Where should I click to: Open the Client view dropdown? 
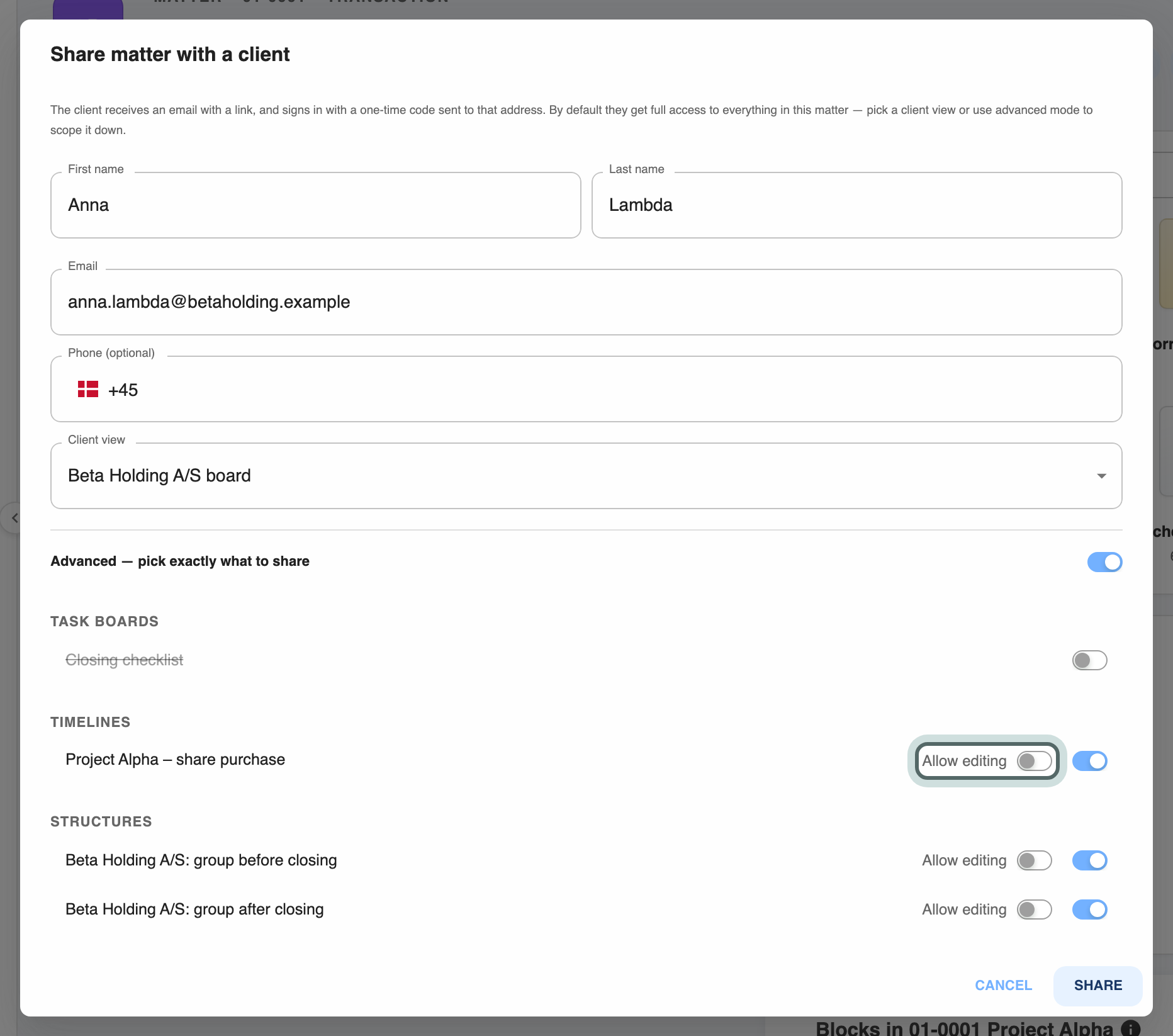(x=586, y=476)
